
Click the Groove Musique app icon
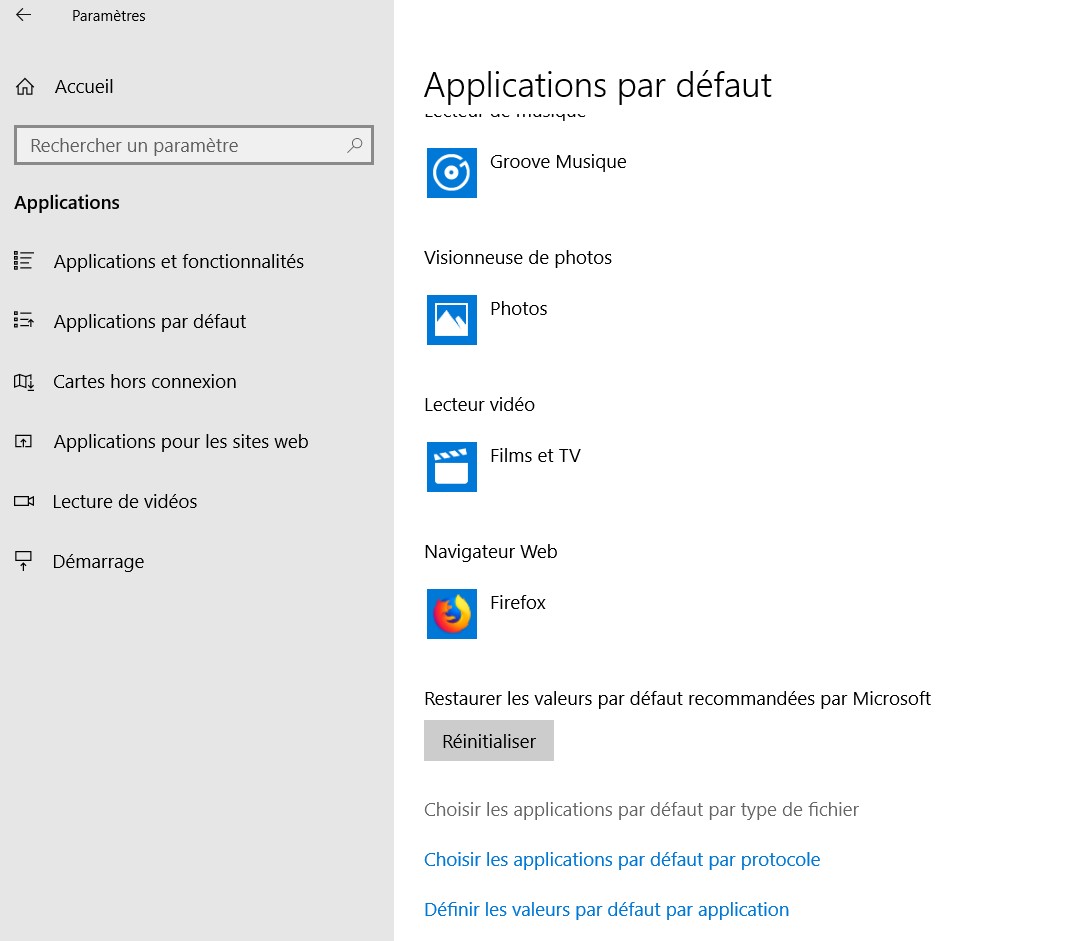(451, 173)
